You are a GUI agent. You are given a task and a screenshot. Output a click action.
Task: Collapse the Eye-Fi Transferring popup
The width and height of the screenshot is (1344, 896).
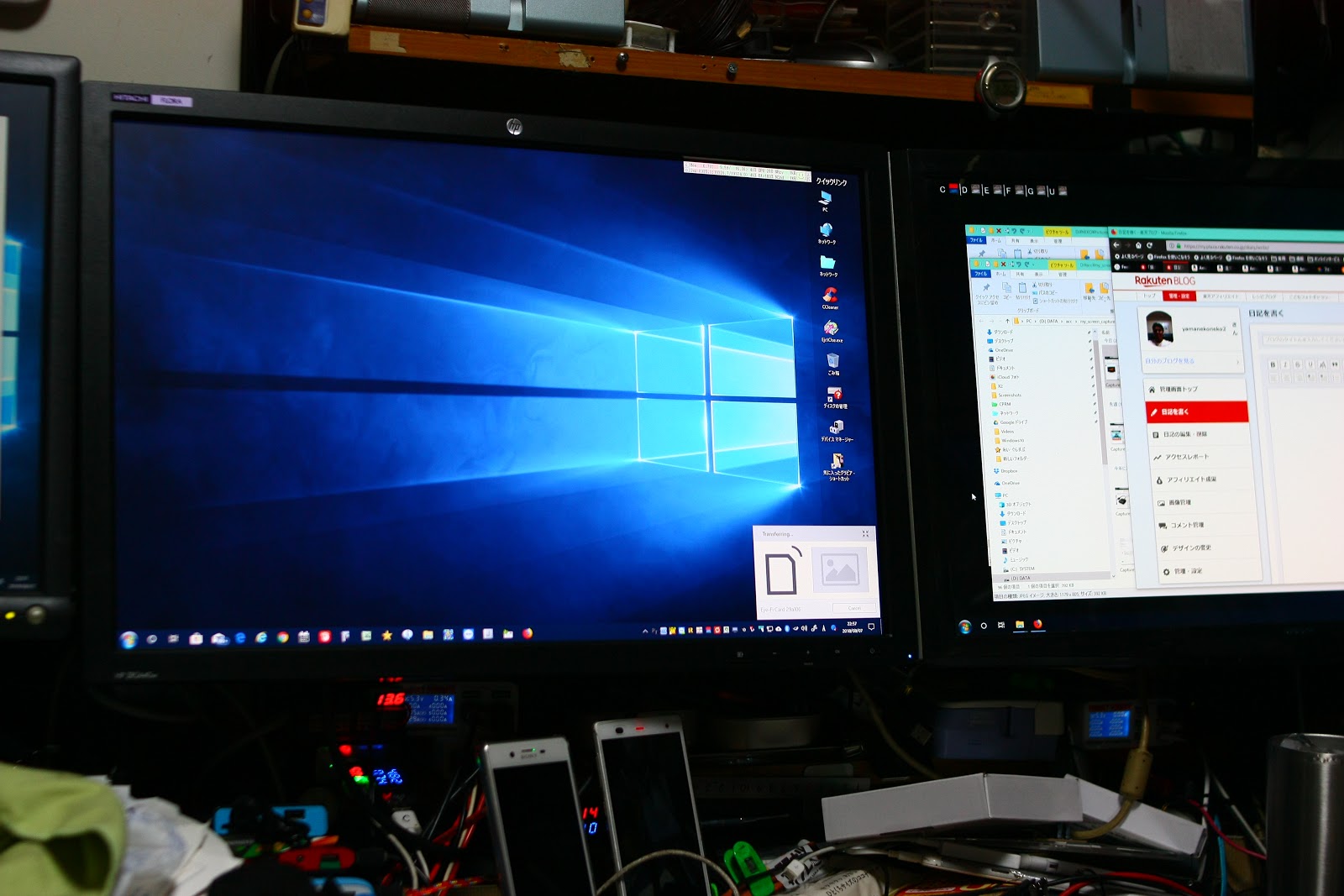[865, 534]
